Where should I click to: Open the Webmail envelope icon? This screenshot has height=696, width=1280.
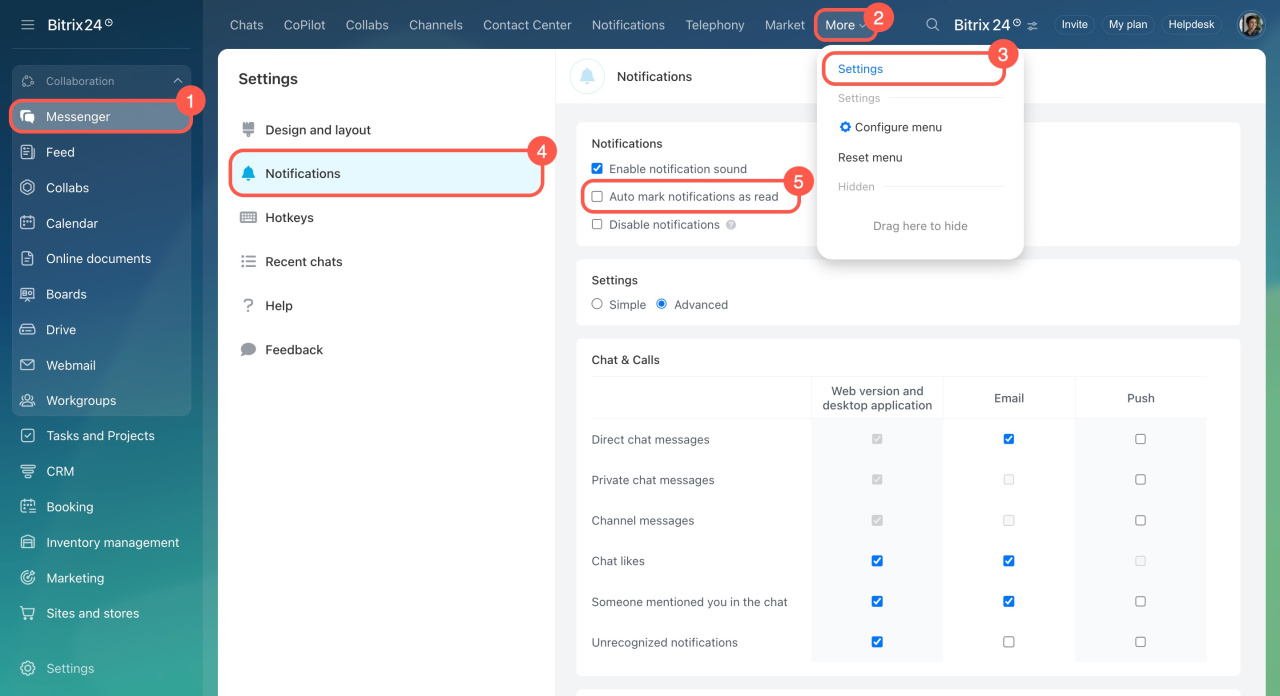click(x=28, y=365)
